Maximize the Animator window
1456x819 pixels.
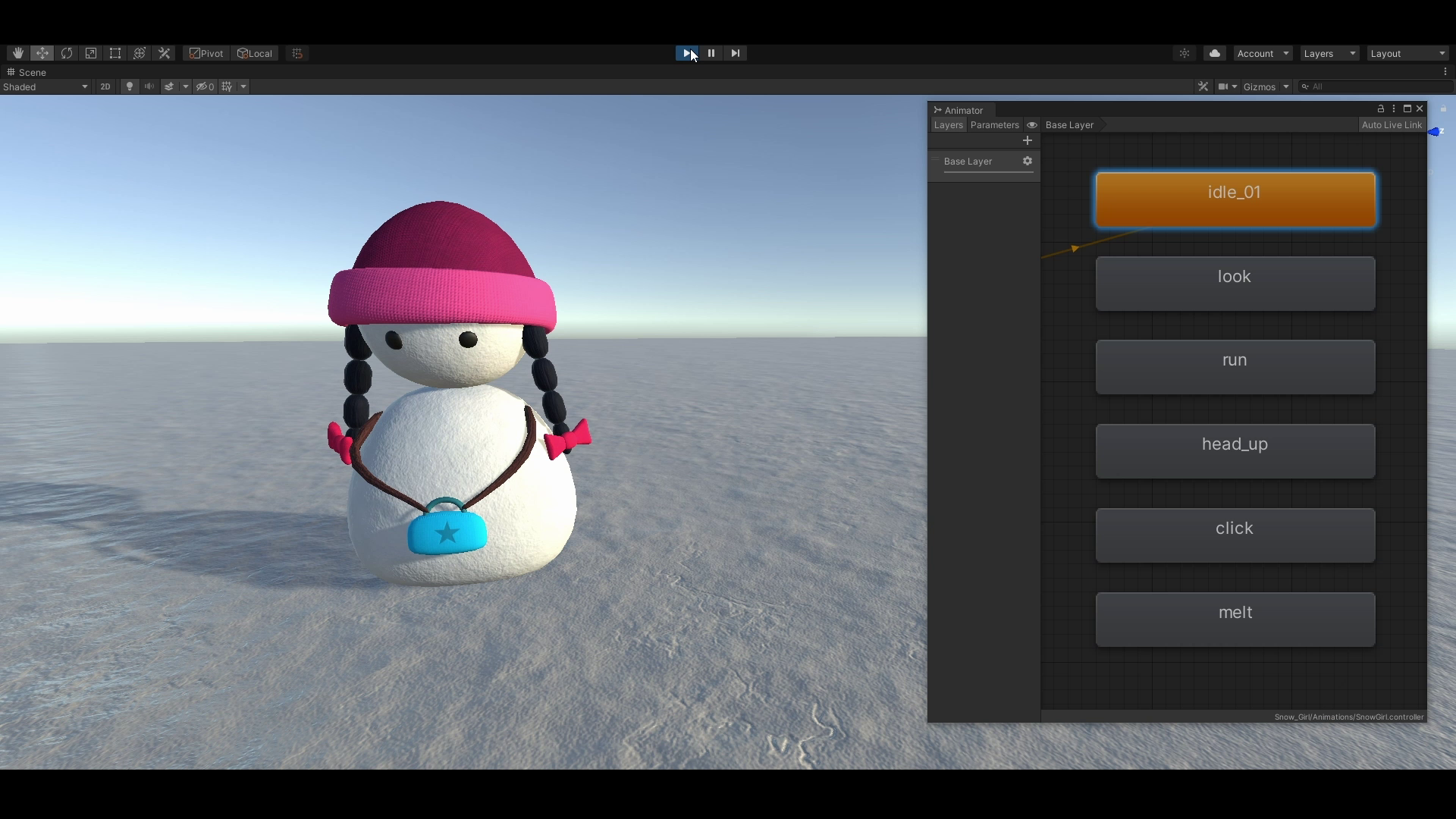tap(1407, 109)
